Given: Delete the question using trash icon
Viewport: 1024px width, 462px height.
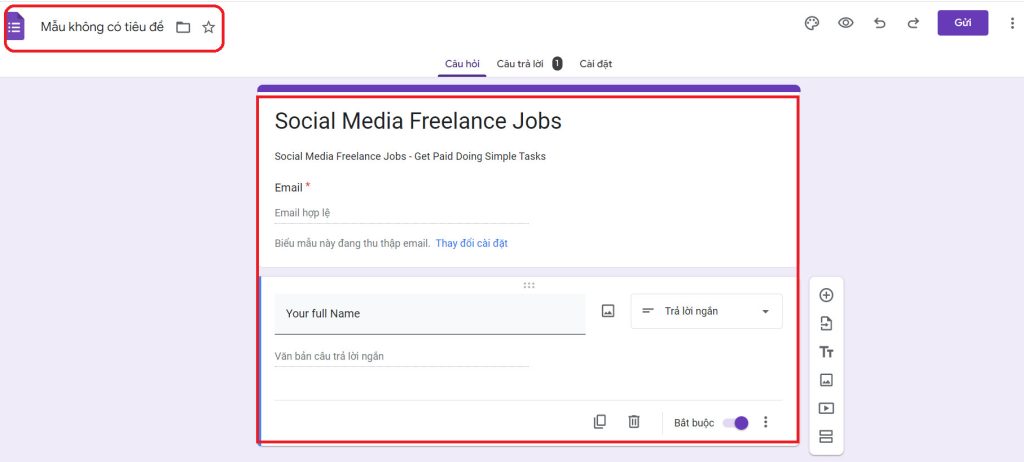Looking at the screenshot, I should (634, 422).
